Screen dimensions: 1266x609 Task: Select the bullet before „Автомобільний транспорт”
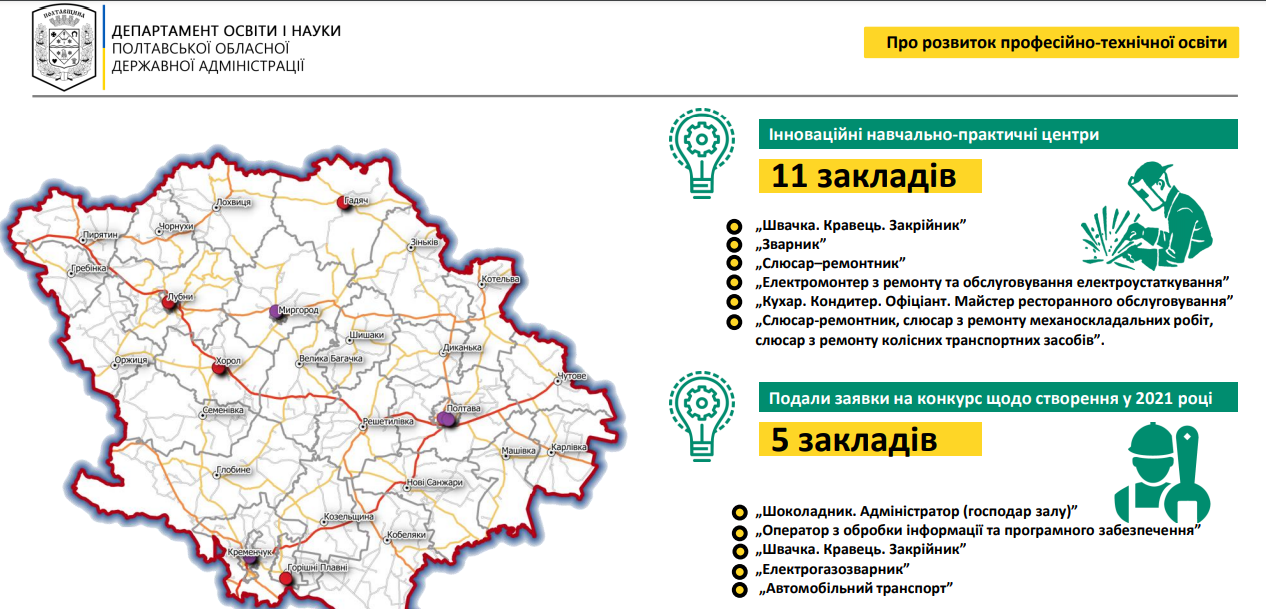tap(738, 590)
